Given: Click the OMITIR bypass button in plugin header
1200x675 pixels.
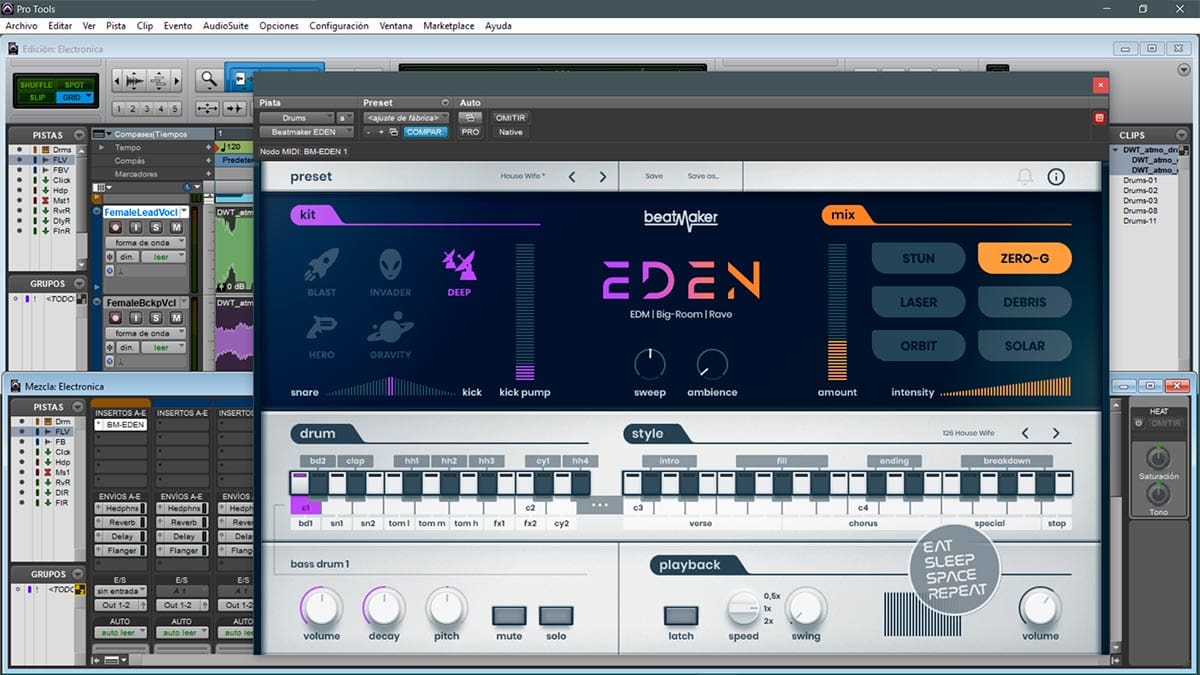Looking at the screenshot, I should point(510,118).
